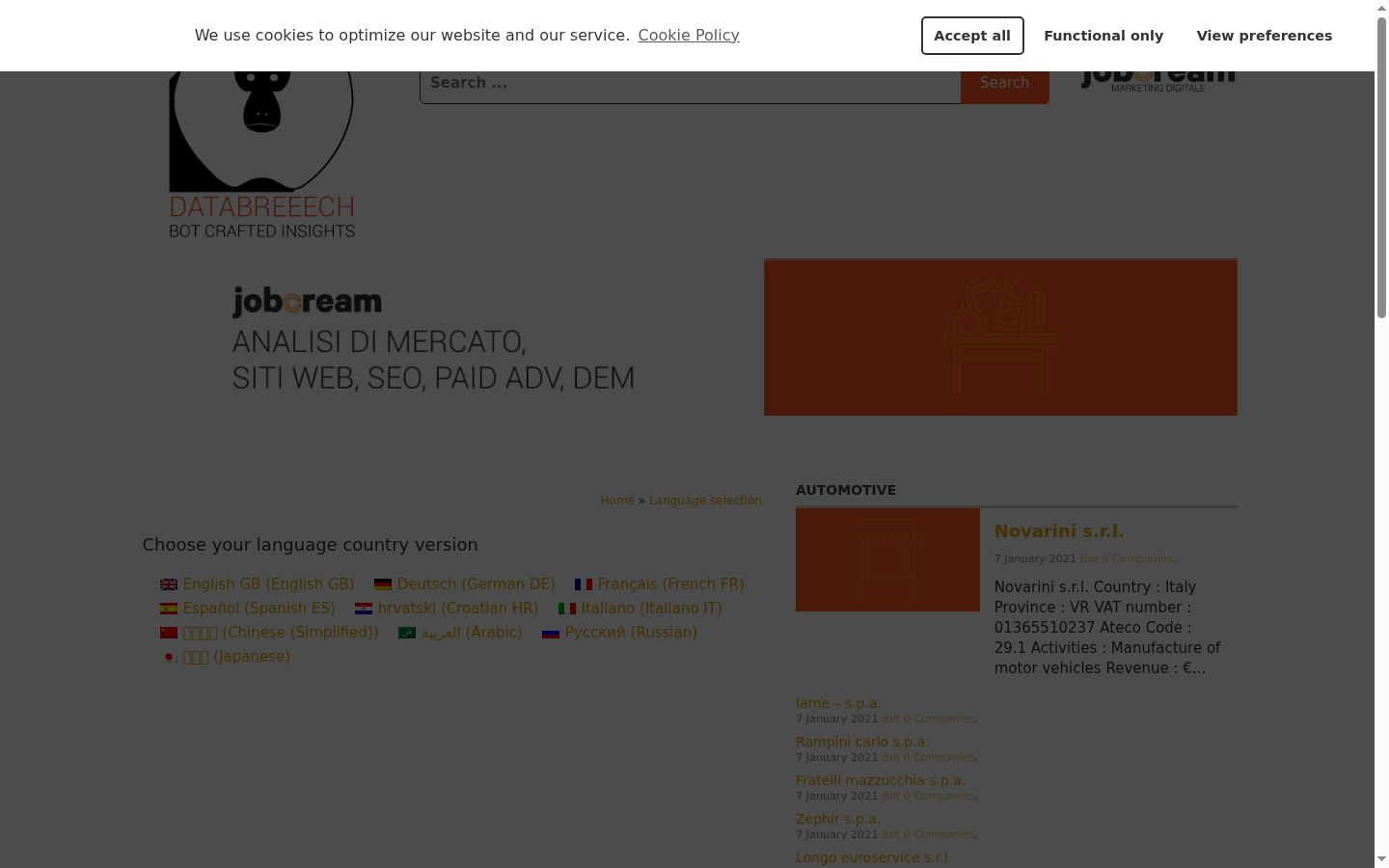Go to Home breadcrumb link
Screen dimensions: 1389x868
[x=617, y=501]
